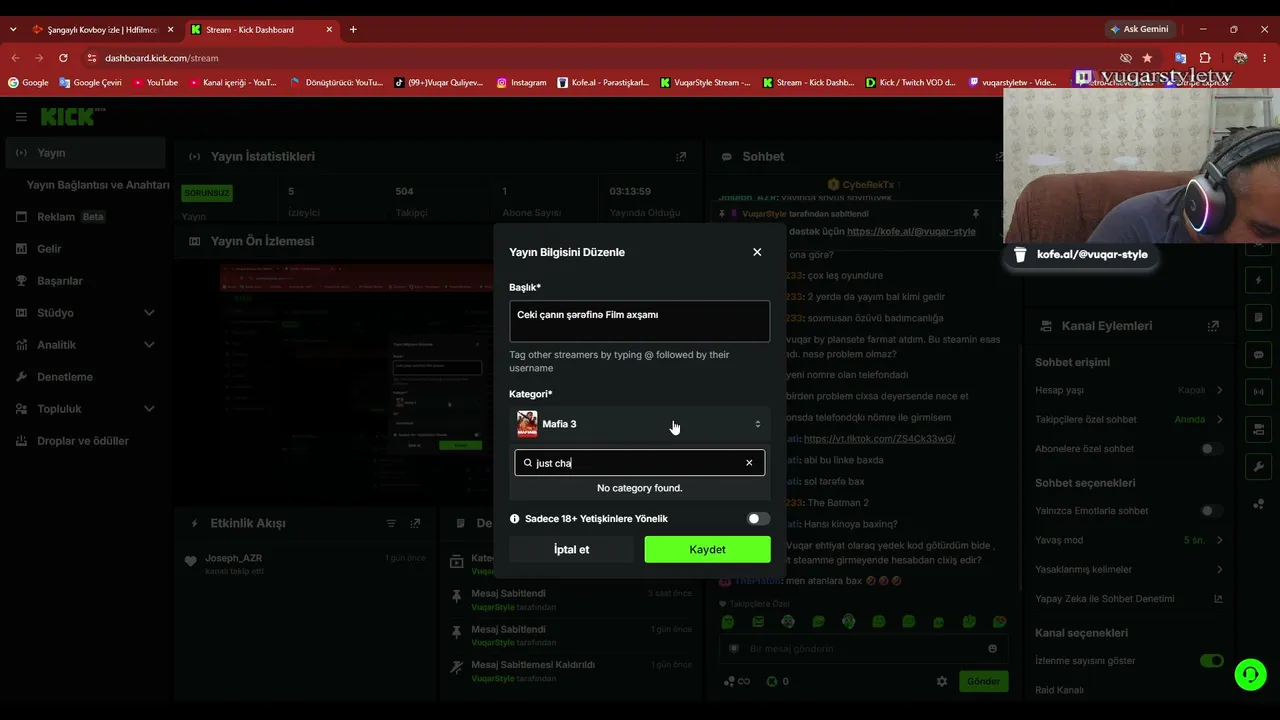Click the note icon in right rail
The width and height of the screenshot is (1280, 720).
pyautogui.click(x=1258, y=318)
